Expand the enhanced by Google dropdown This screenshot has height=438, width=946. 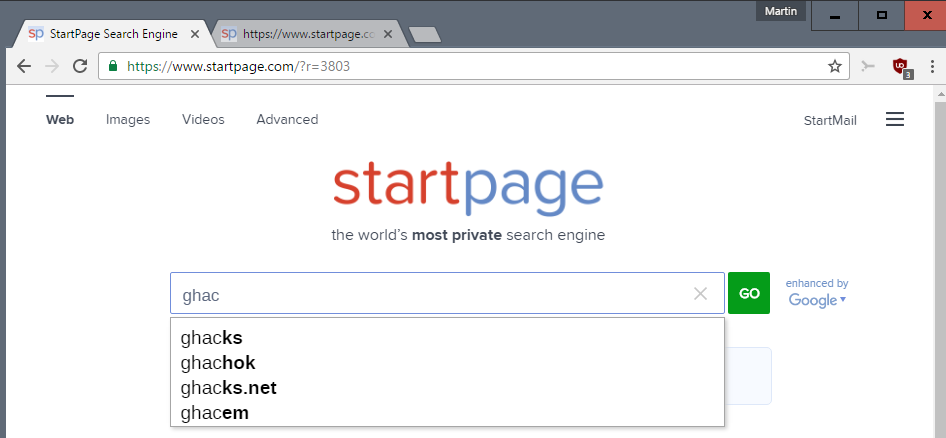(817, 293)
